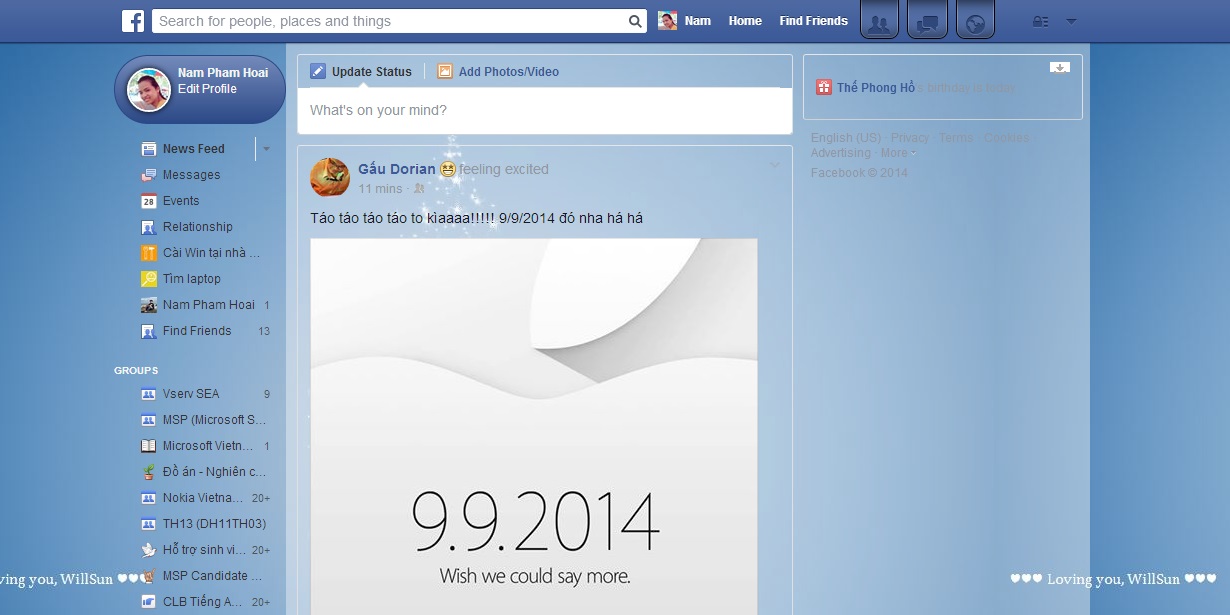Open Nokia Vietna... group

pos(203,498)
